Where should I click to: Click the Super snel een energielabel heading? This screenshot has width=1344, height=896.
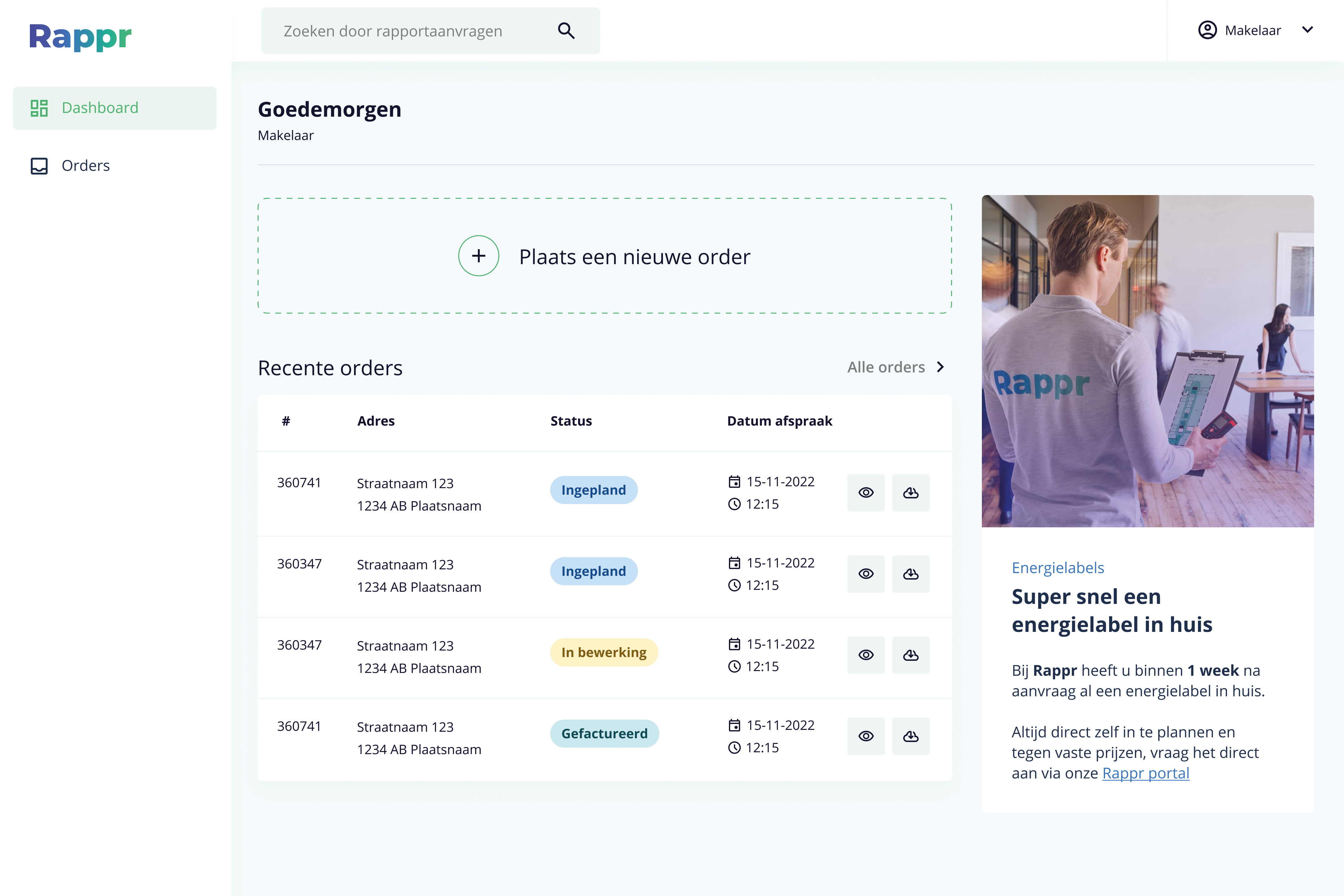point(1111,610)
